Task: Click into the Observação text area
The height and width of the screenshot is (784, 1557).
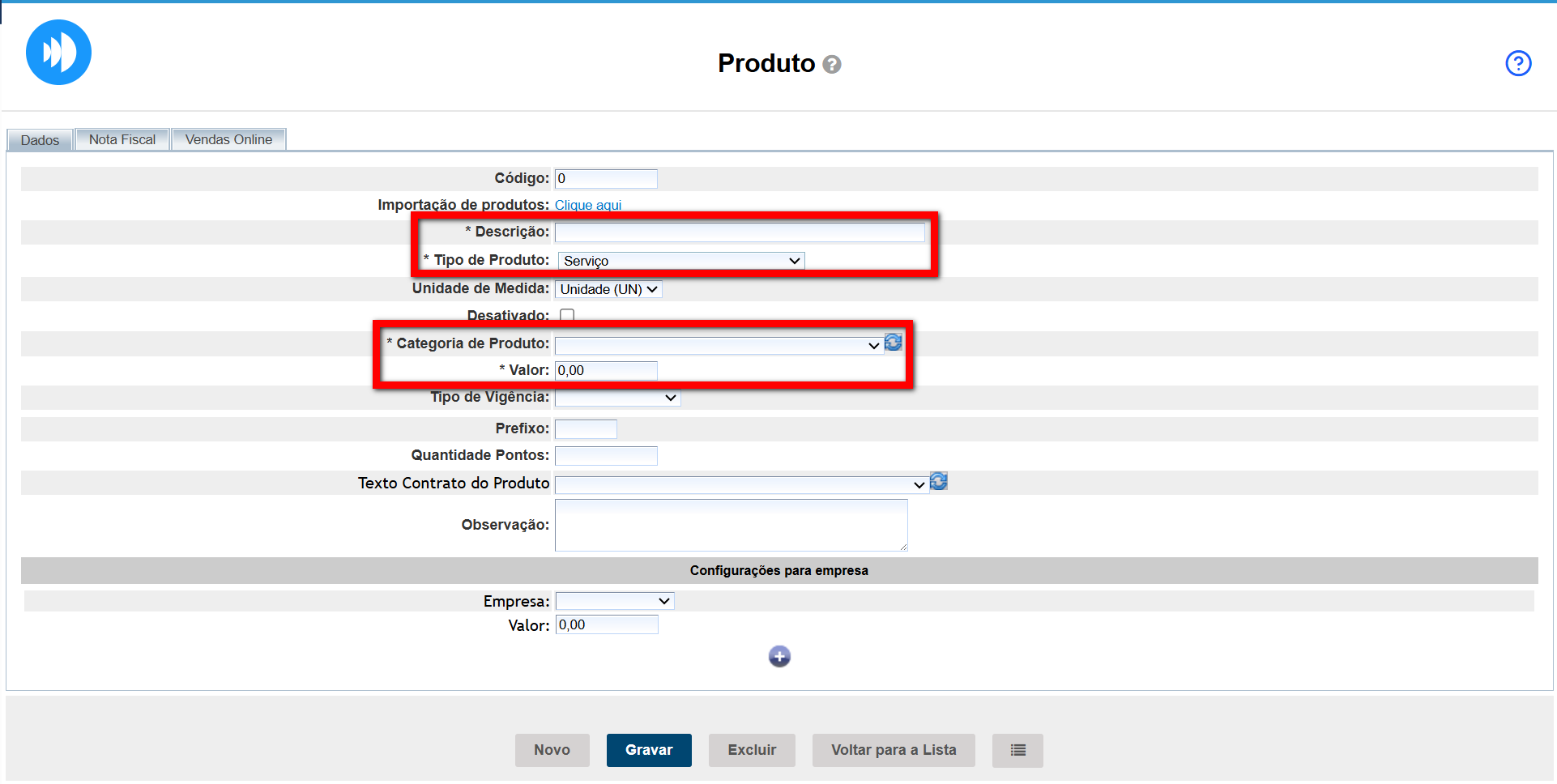Action: click(731, 525)
